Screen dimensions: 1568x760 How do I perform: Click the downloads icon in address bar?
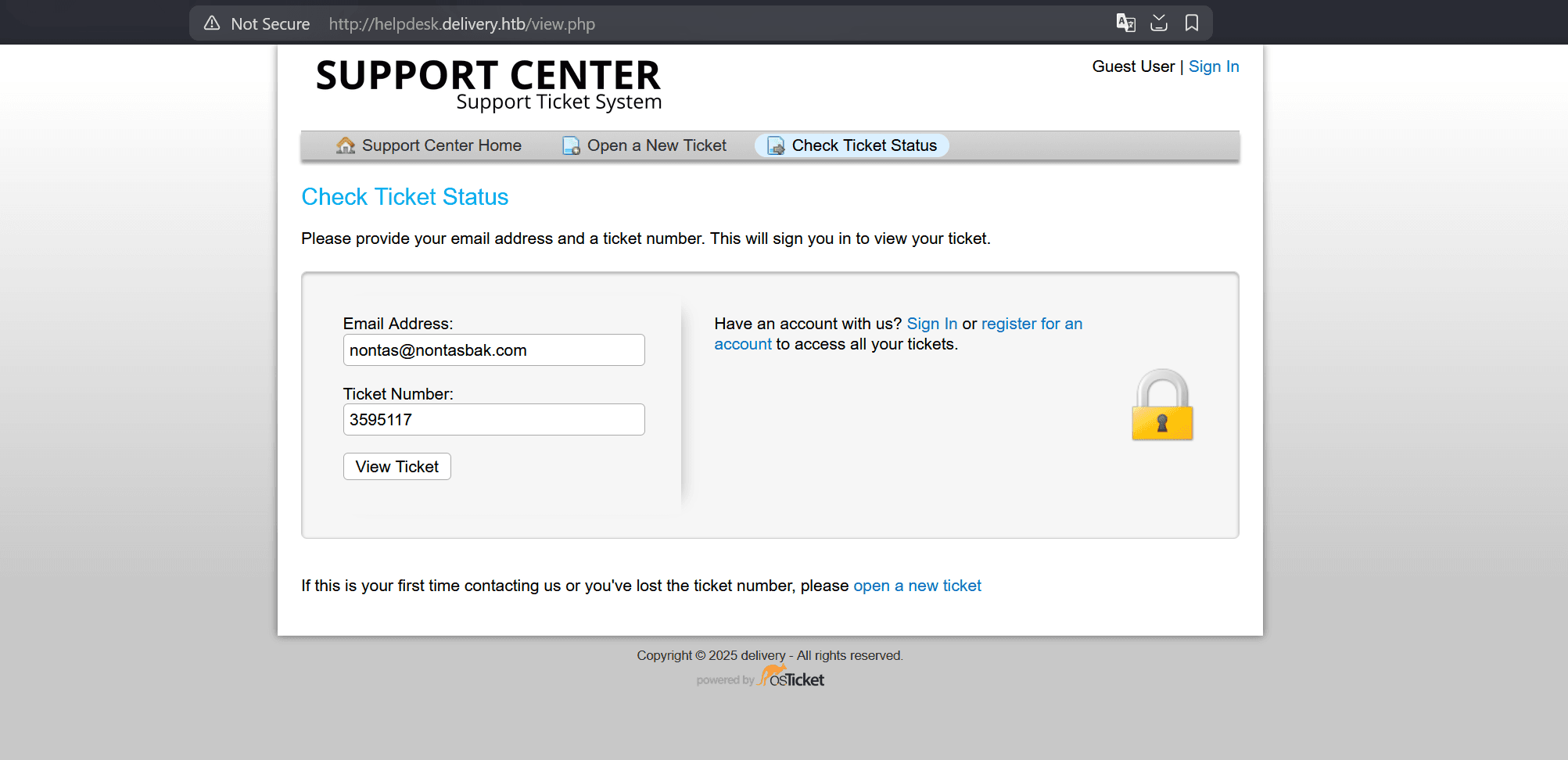[1159, 23]
